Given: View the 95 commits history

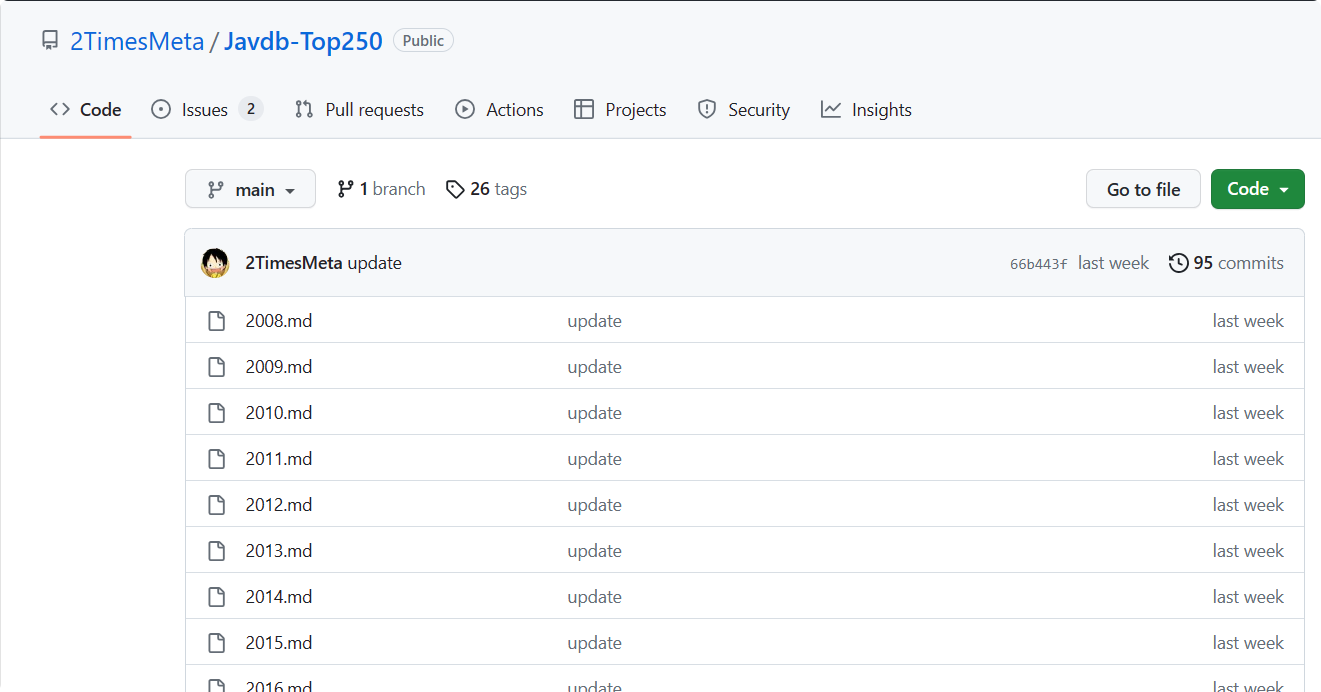Looking at the screenshot, I should click(x=1226, y=263).
